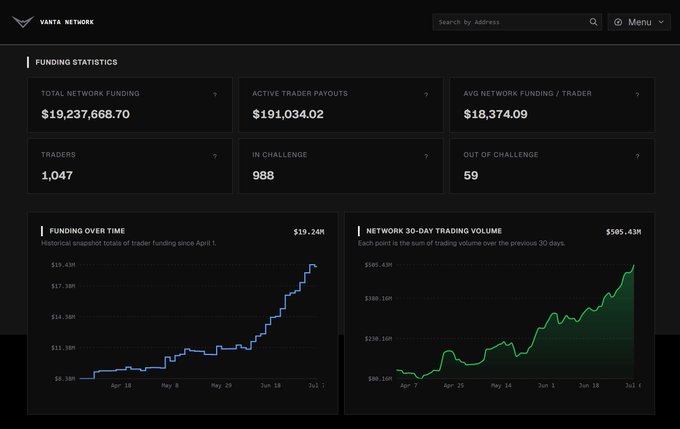Image resolution: width=680 pixels, height=429 pixels.
Task: Open help icon on In Challenge card
Action: 426,156
